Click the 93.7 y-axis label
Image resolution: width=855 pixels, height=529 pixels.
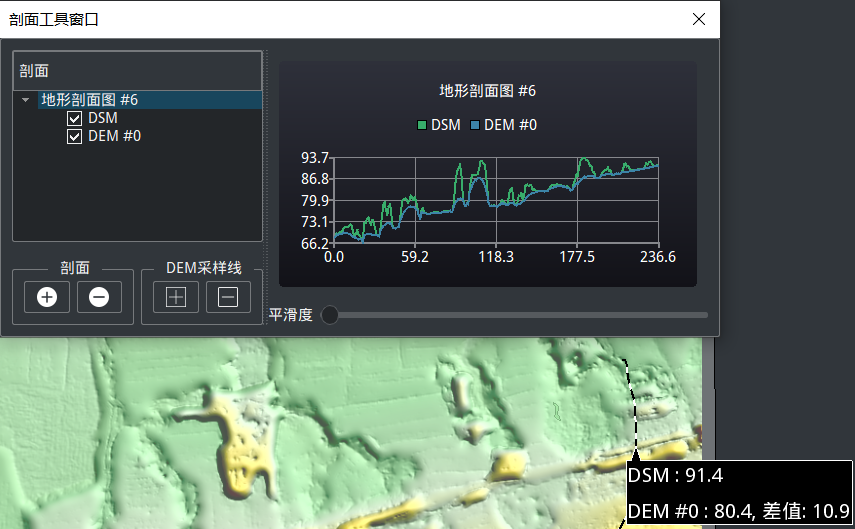(x=315, y=158)
